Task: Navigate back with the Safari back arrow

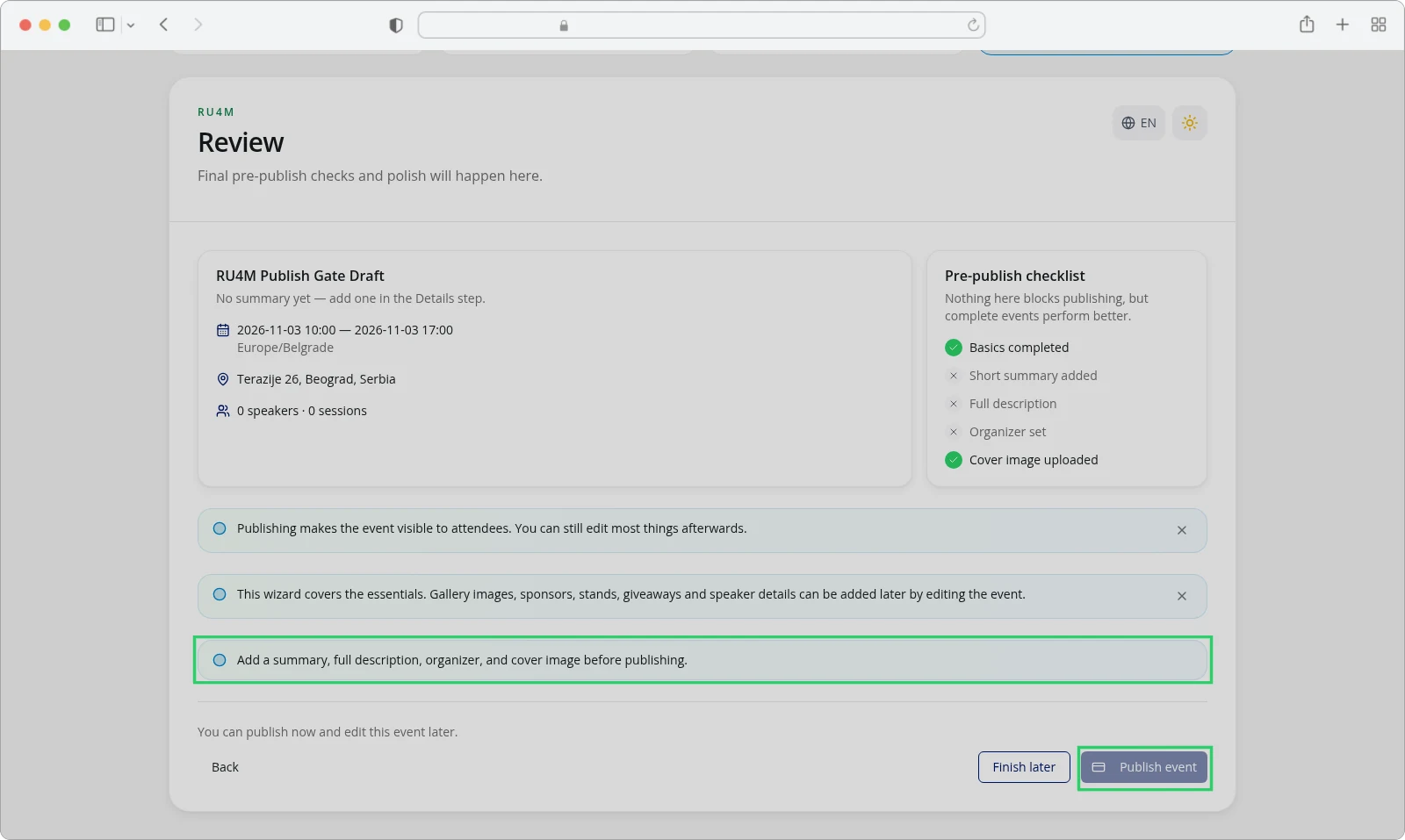Action: point(163,25)
